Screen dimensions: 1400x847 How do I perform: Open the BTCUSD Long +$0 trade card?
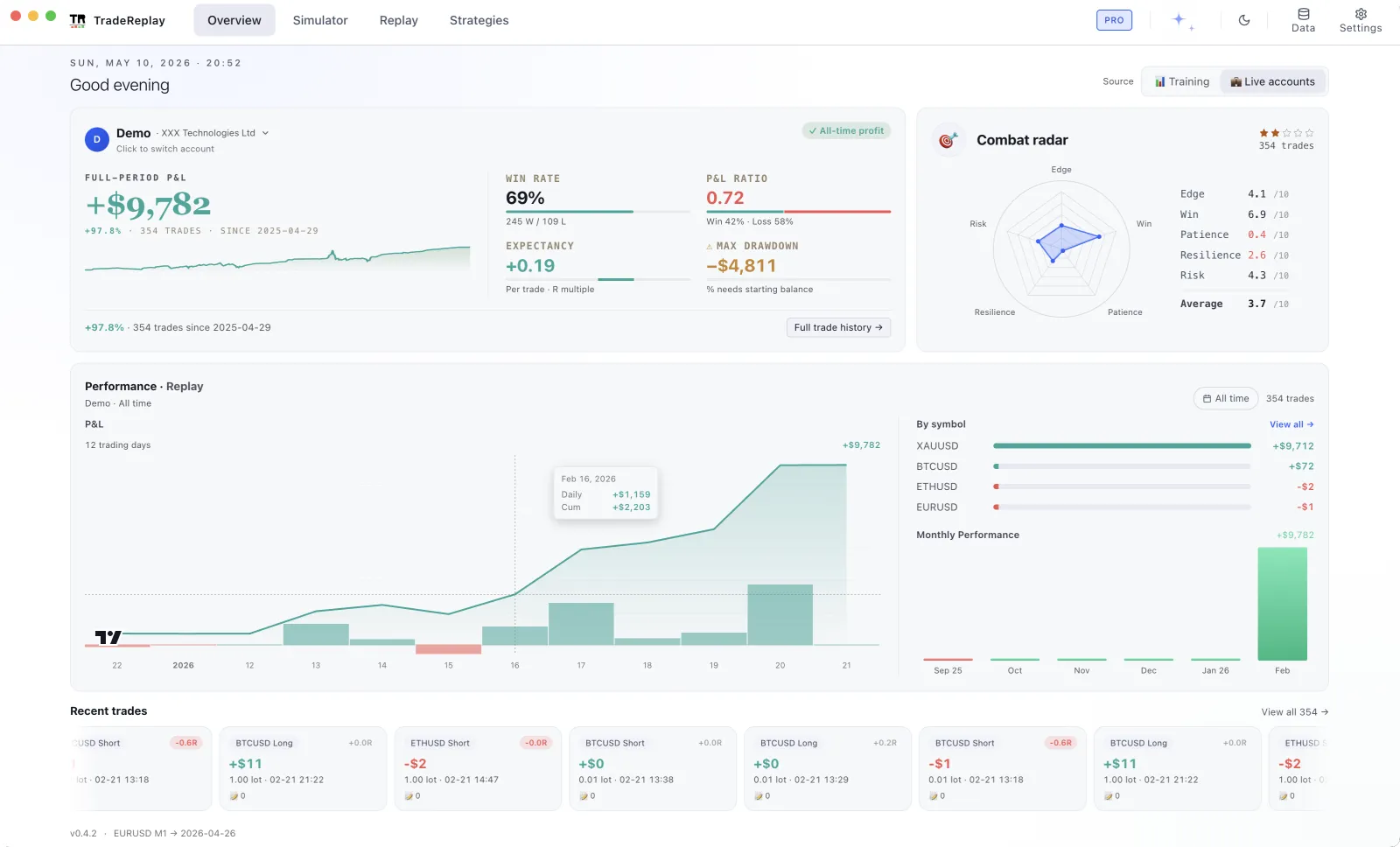point(828,768)
